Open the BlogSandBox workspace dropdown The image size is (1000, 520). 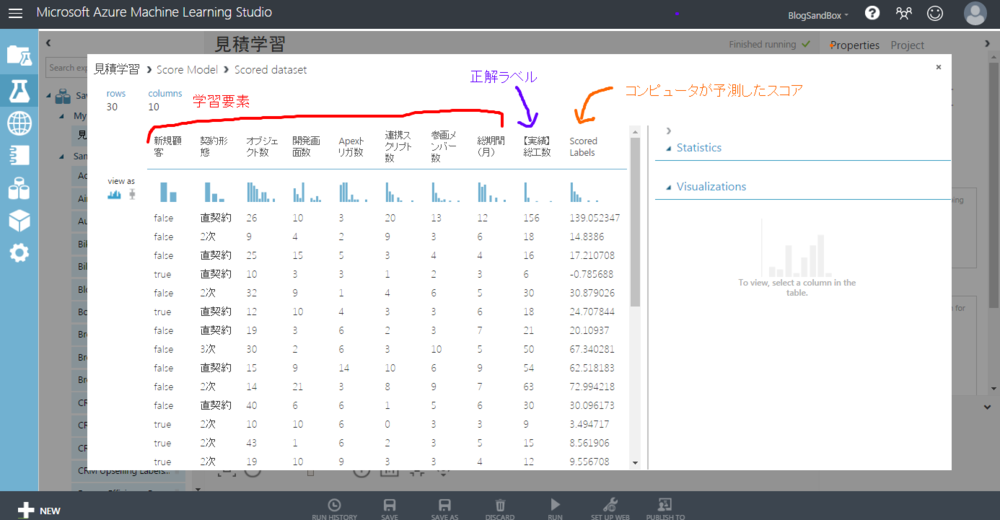818,15
